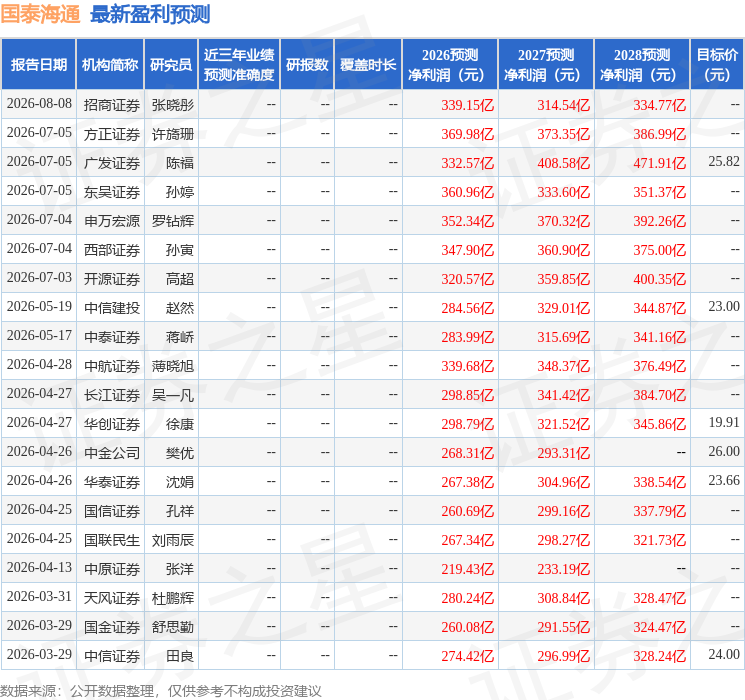Click the 2026-04-13 date of 中原证券
Screen dimensions: 745x700
(x=39, y=567)
